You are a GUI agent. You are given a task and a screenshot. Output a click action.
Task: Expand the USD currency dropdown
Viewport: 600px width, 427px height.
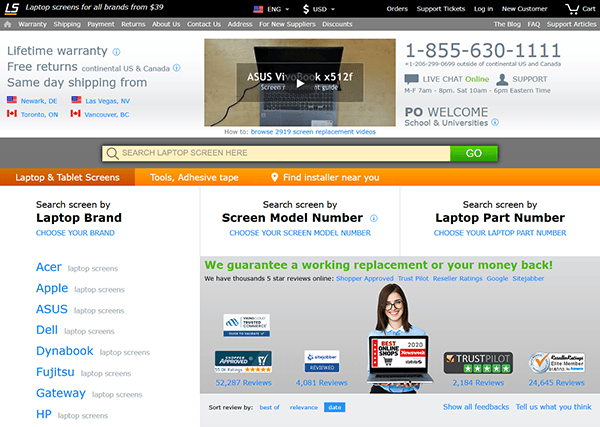[x=324, y=9]
